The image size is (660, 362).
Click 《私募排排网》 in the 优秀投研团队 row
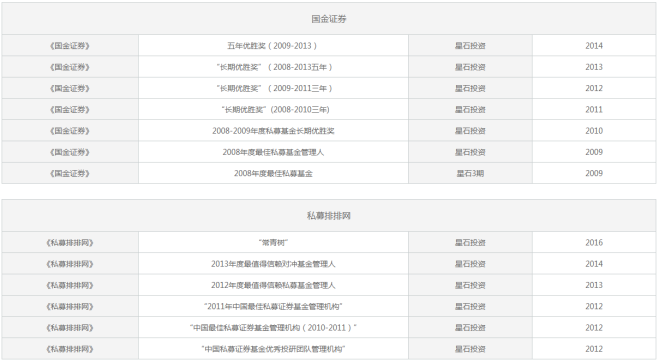point(70,349)
